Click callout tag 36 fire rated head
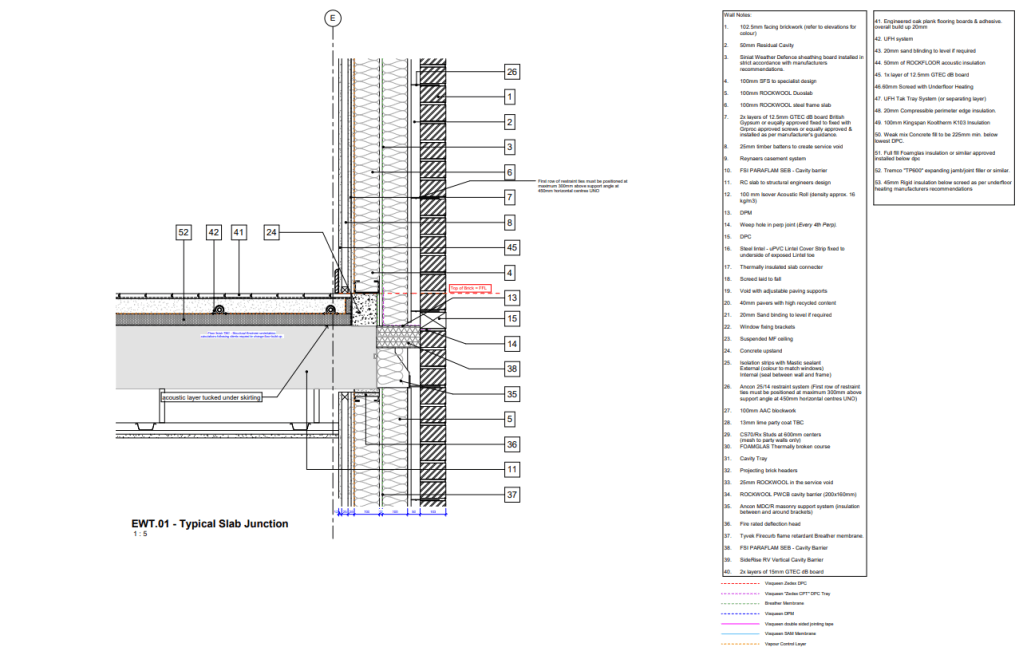The width and height of the screenshot is (1023, 647). coord(511,444)
